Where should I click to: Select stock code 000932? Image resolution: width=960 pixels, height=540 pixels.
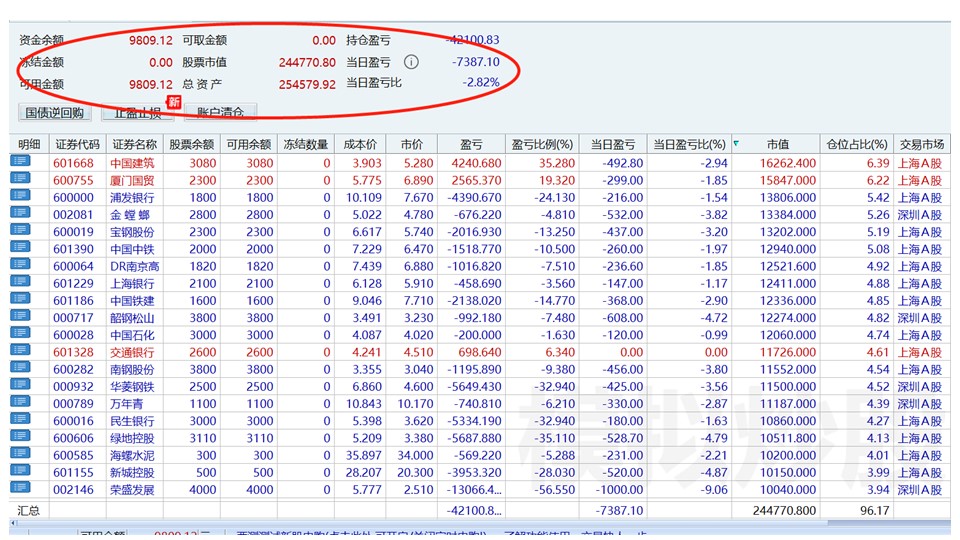click(x=73, y=386)
